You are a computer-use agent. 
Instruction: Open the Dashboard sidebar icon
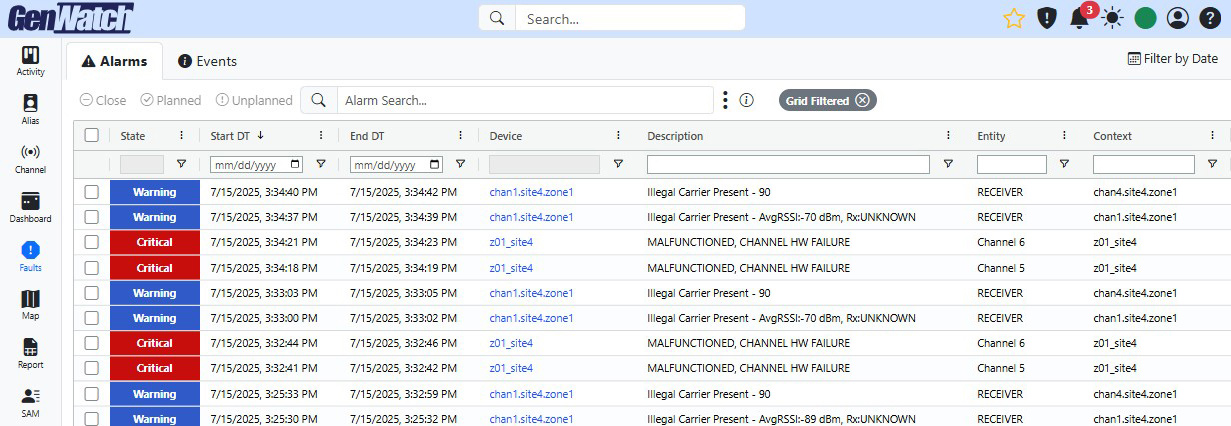[x=30, y=208]
